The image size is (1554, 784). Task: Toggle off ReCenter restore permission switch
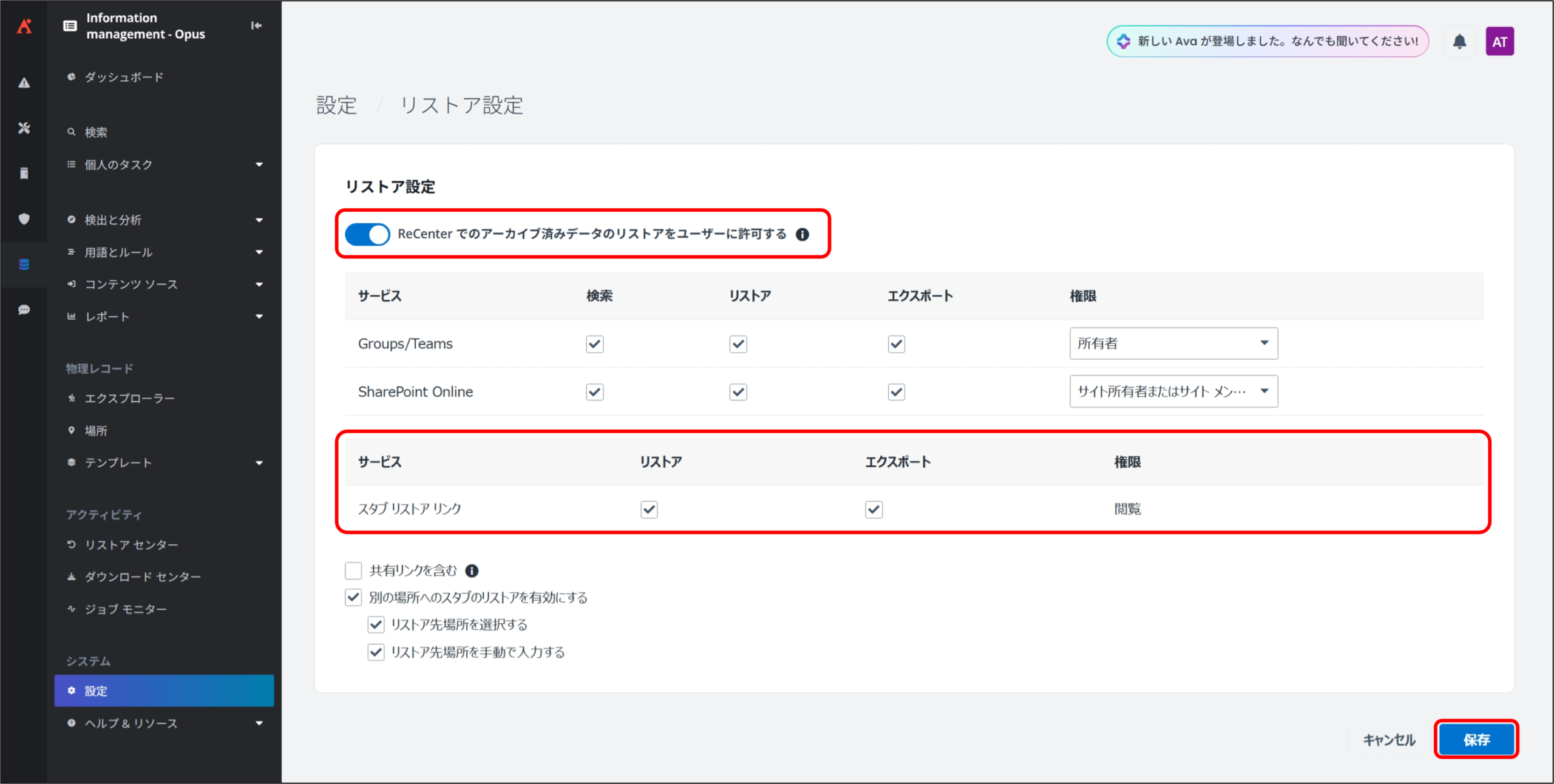pyautogui.click(x=367, y=234)
